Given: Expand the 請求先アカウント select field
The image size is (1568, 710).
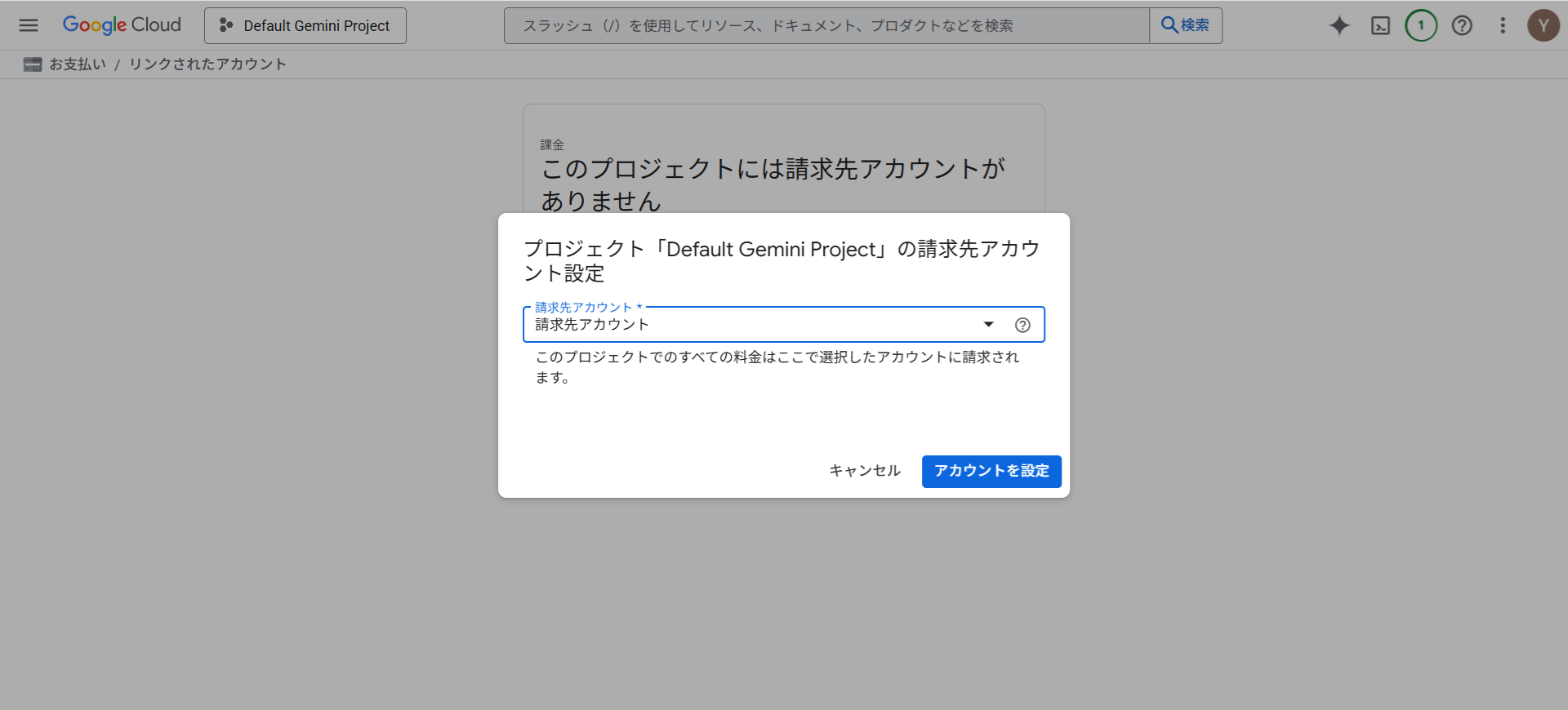Looking at the screenshot, I should coord(751,325).
